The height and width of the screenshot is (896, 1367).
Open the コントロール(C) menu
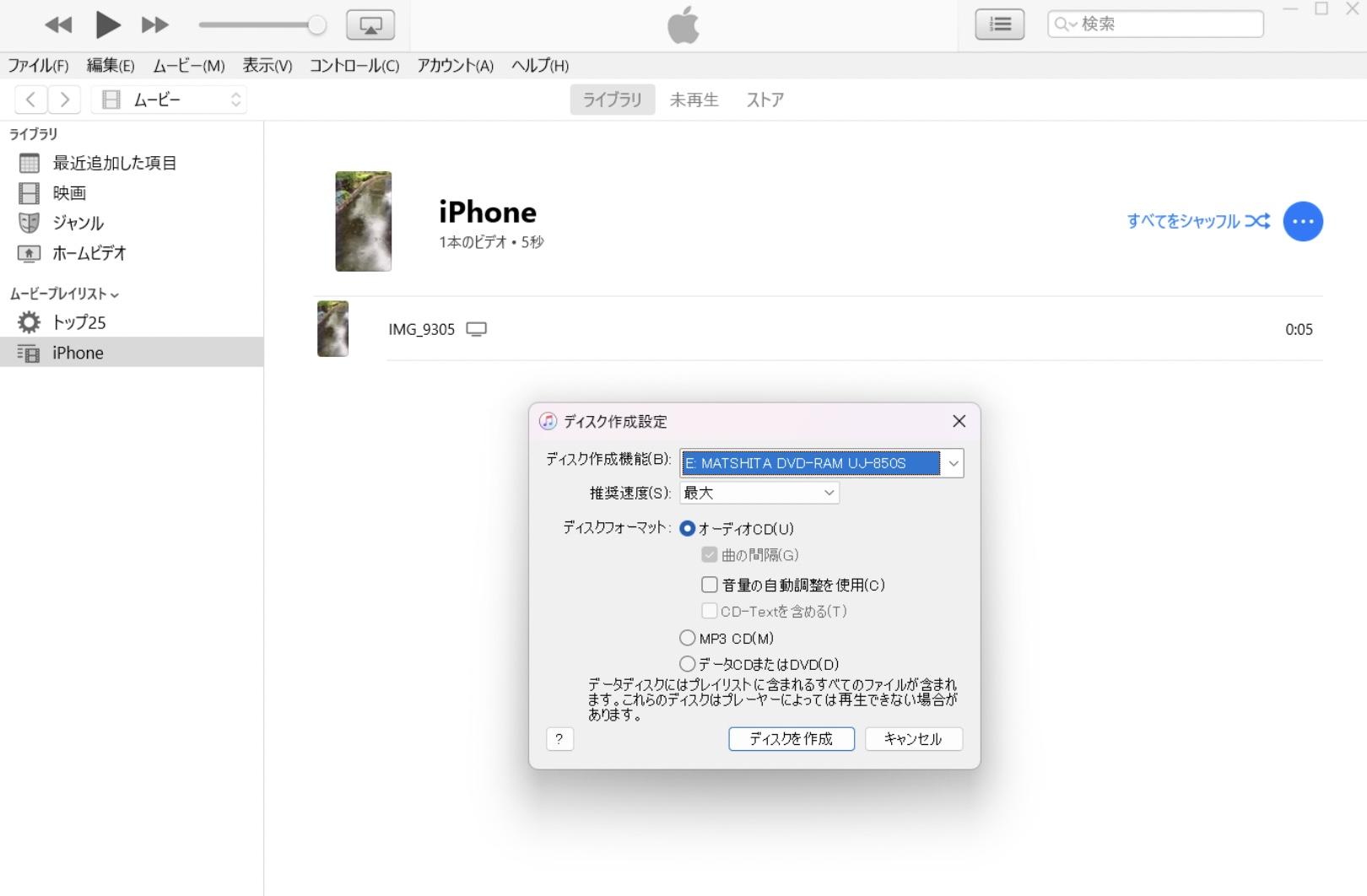click(354, 66)
